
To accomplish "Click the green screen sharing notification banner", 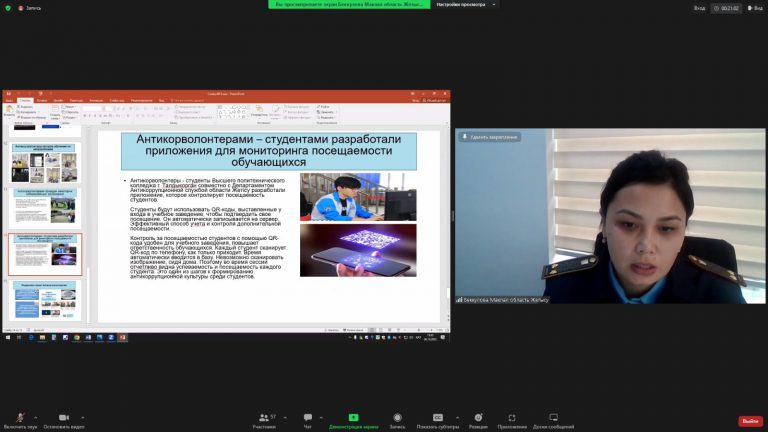I will (x=349, y=4).
